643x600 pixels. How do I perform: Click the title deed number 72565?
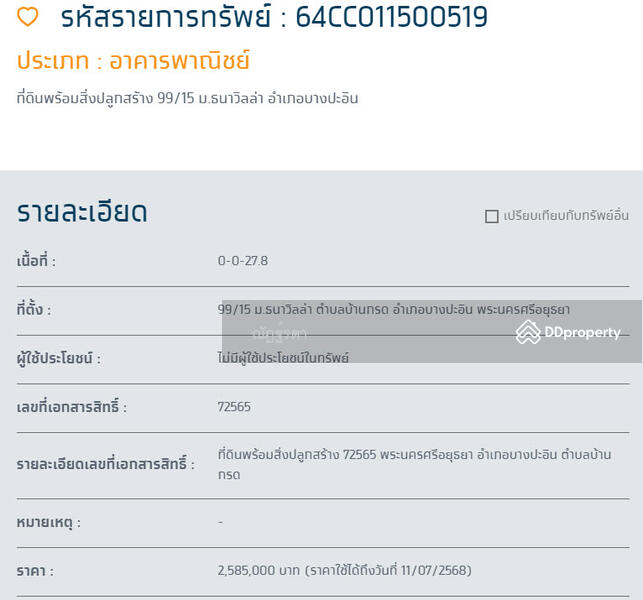pos(234,407)
